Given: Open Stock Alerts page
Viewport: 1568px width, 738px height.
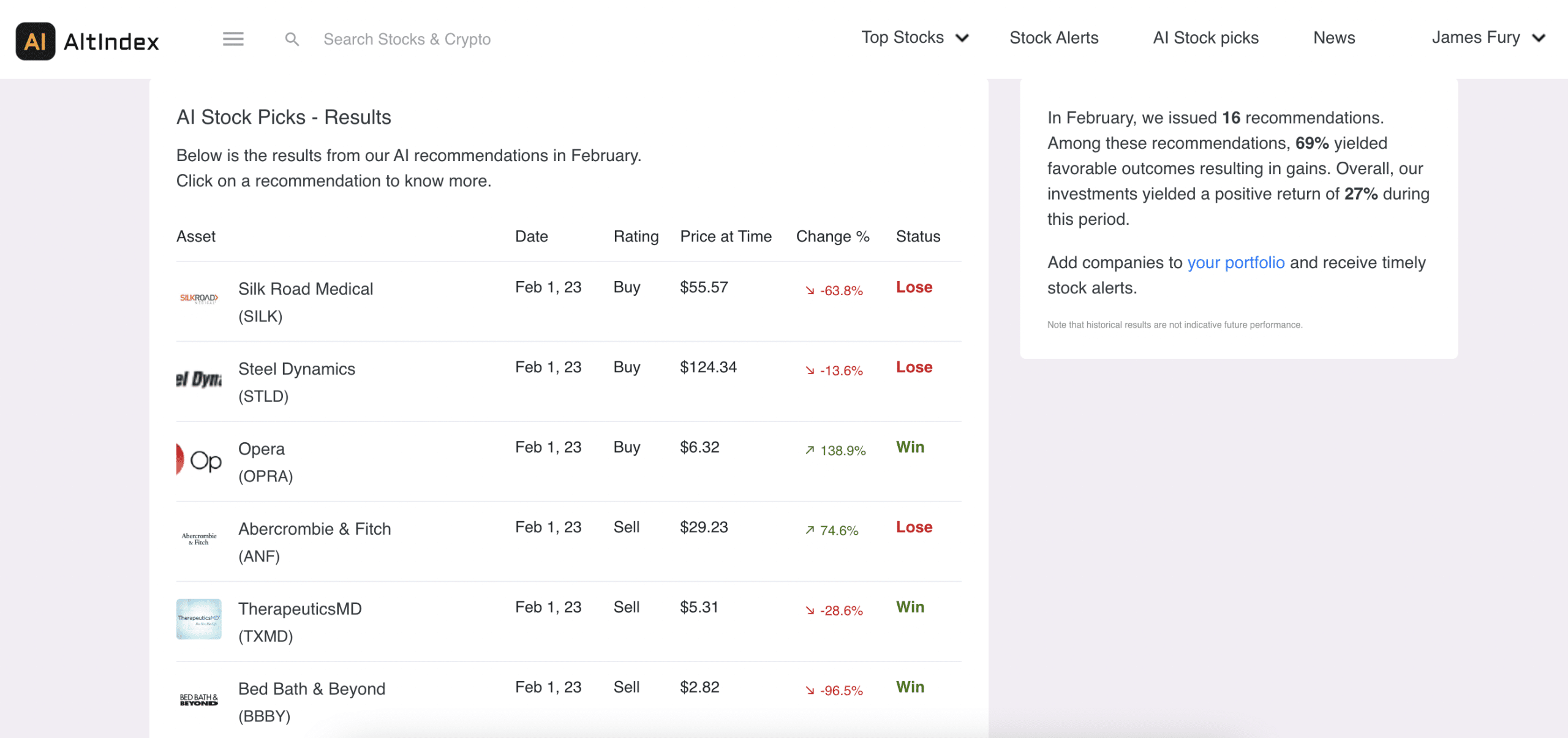Looking at the screenshot, I should [1053, 38].
